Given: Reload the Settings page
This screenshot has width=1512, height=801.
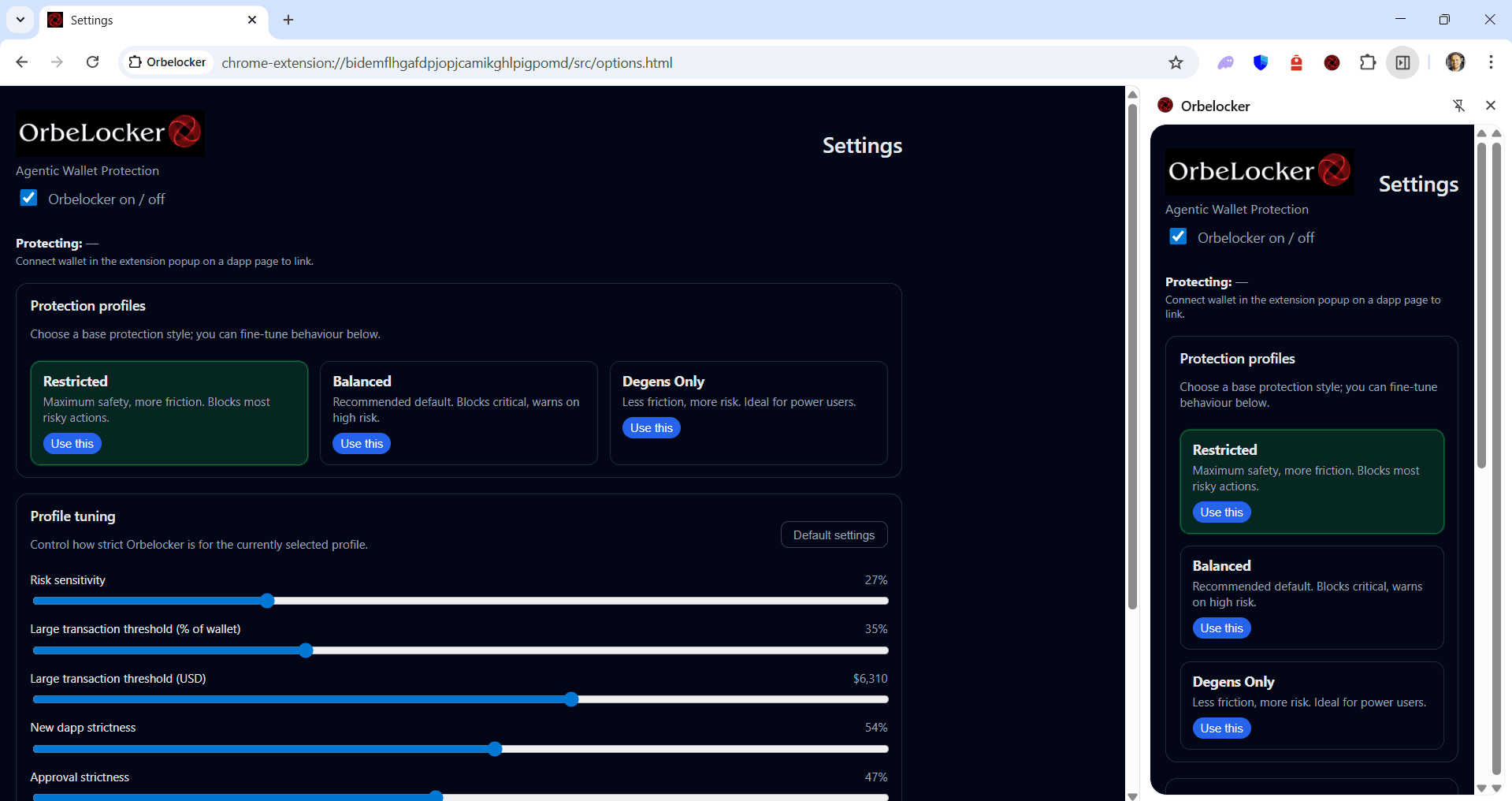Looking at the screenshot, I should click(92, 62).
